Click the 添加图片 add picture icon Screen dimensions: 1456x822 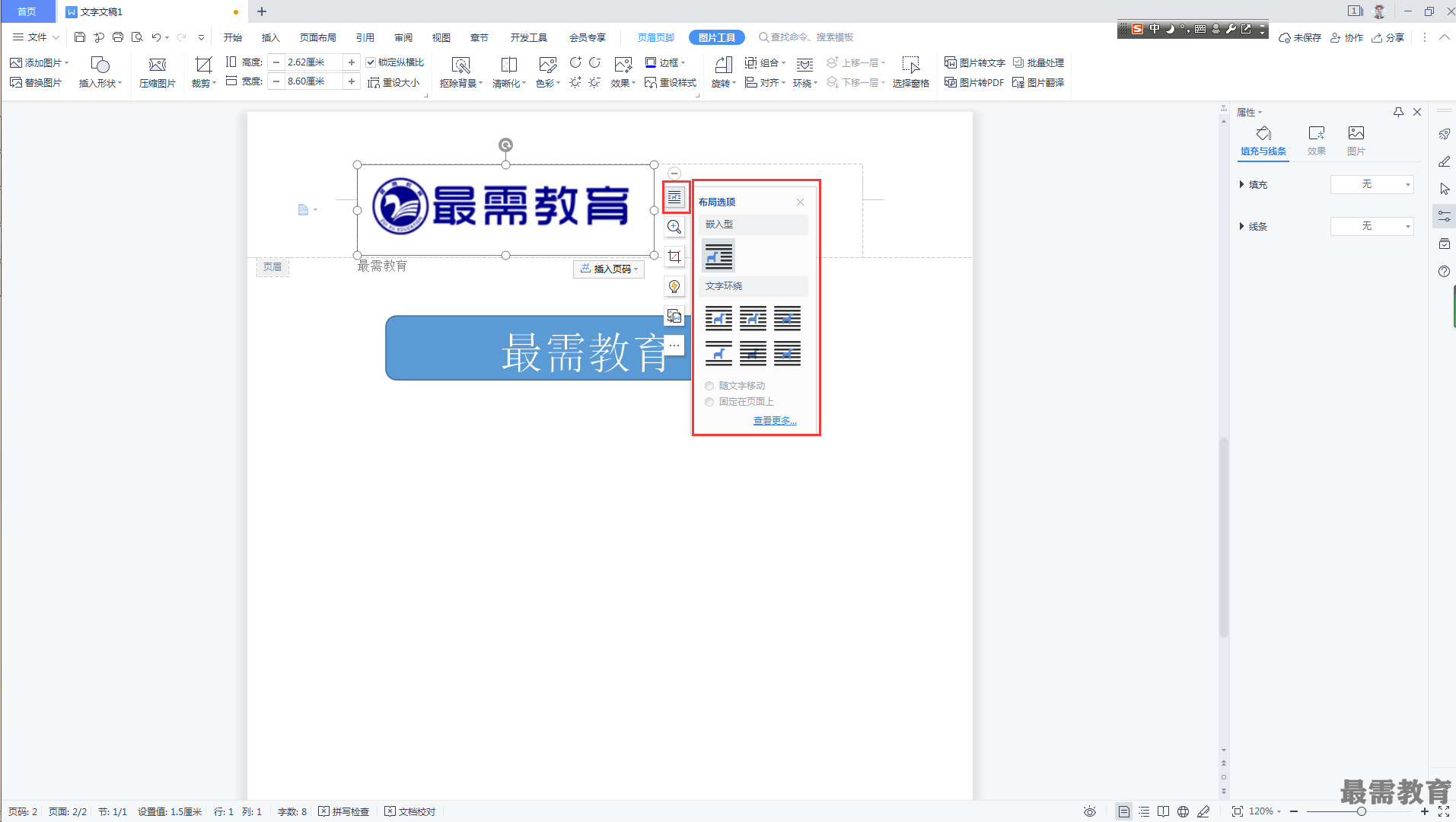(x=16, y=62)
